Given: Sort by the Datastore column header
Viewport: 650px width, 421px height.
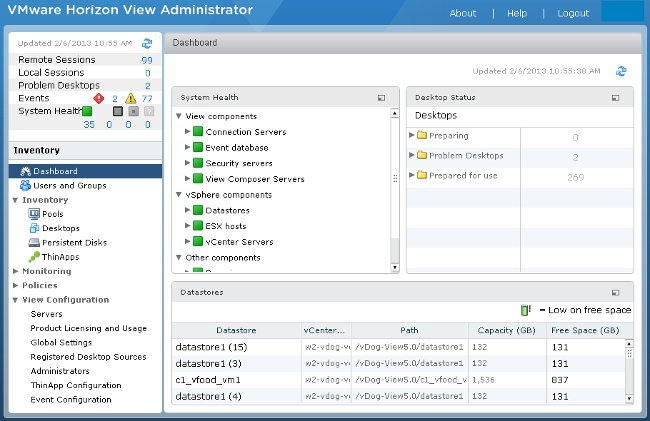Looking at the screenshot, I should click(236, 331).
